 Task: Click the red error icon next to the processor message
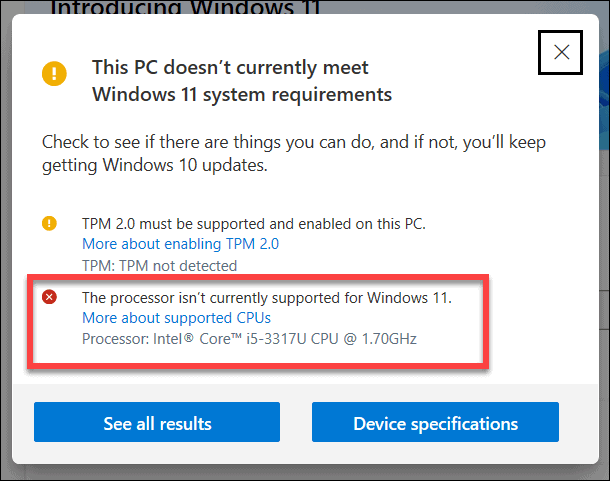point(49,297)
